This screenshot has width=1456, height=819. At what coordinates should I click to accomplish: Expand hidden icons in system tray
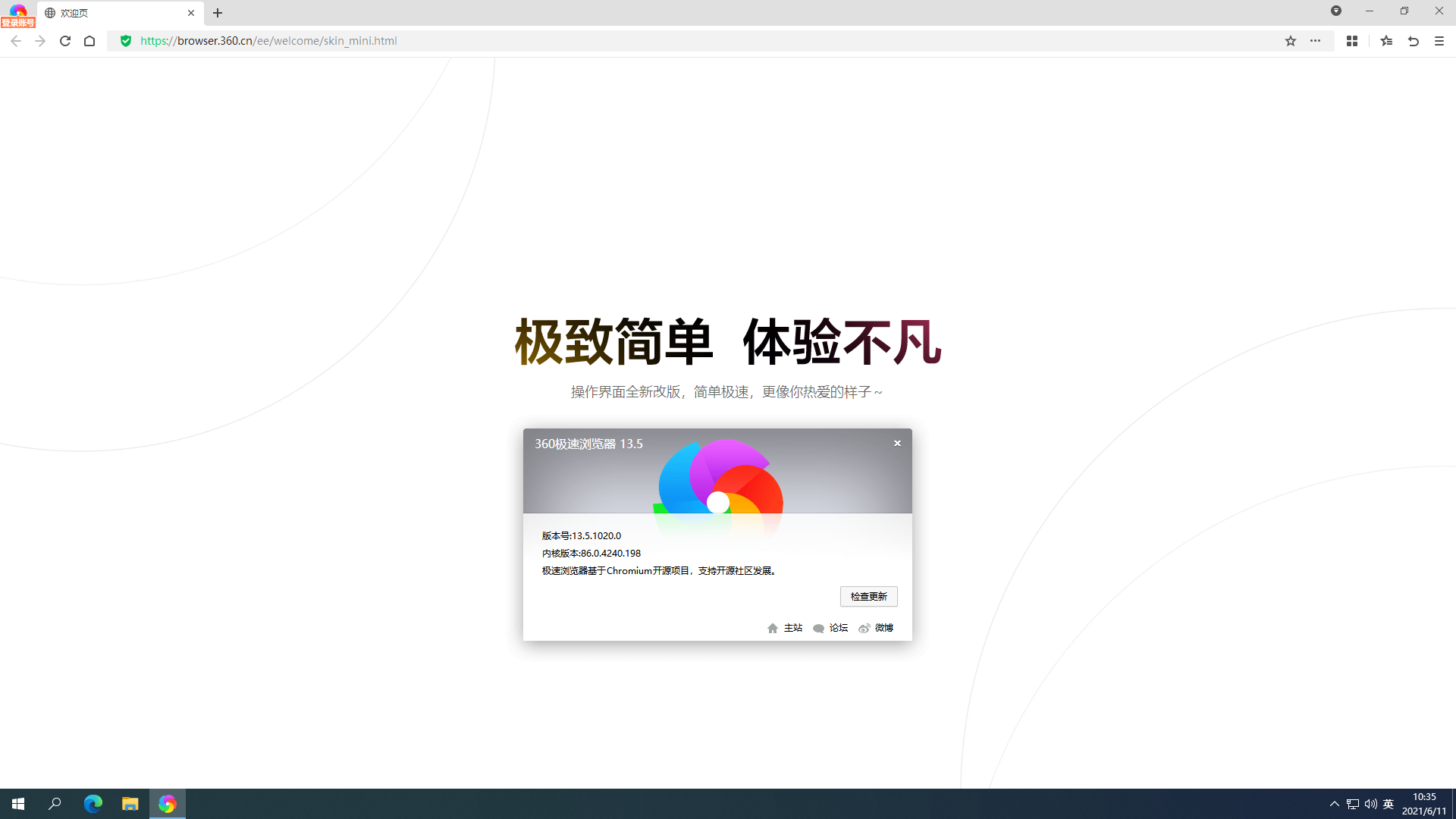point(1334,804)
